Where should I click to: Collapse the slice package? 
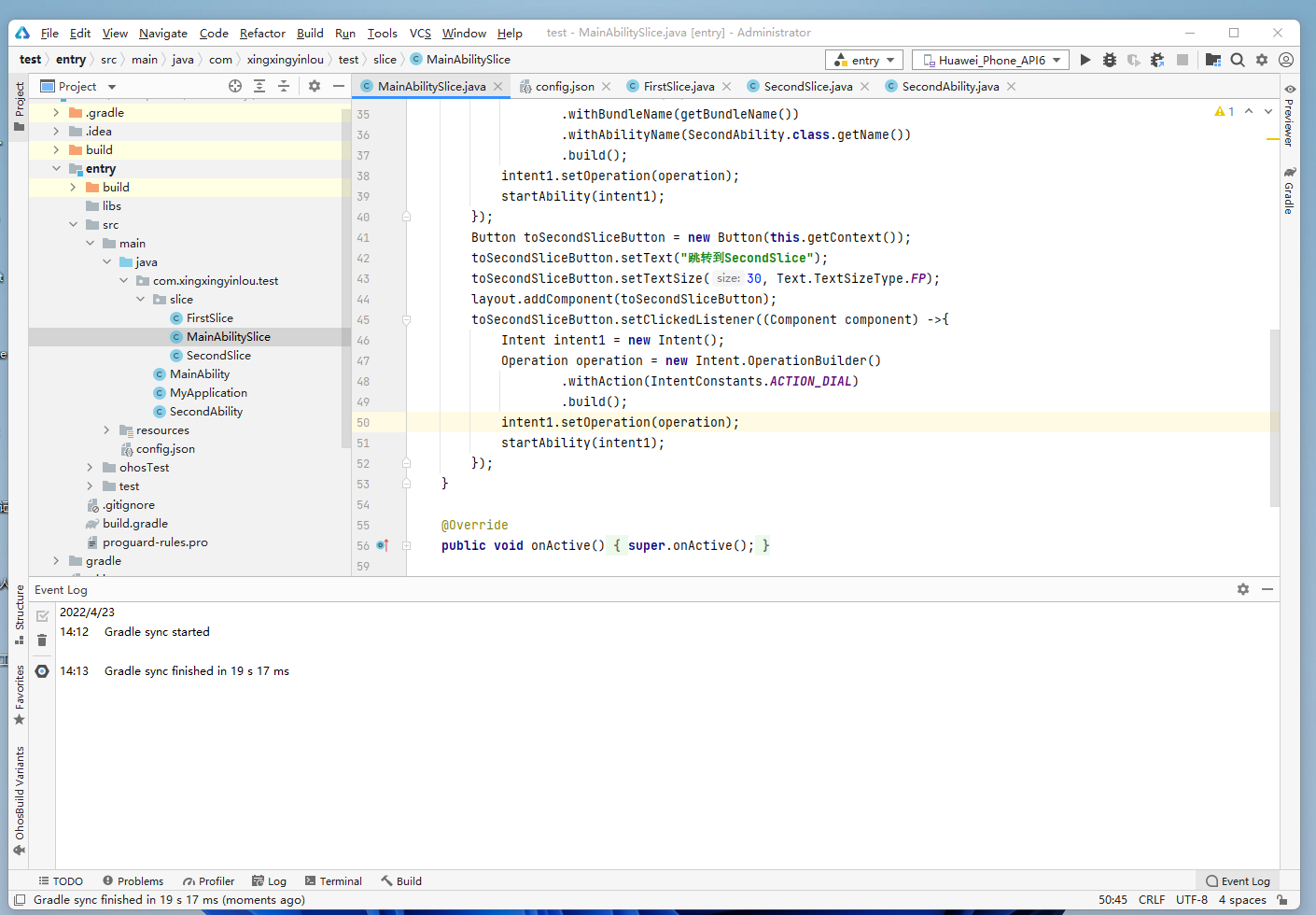click(140, 300)
